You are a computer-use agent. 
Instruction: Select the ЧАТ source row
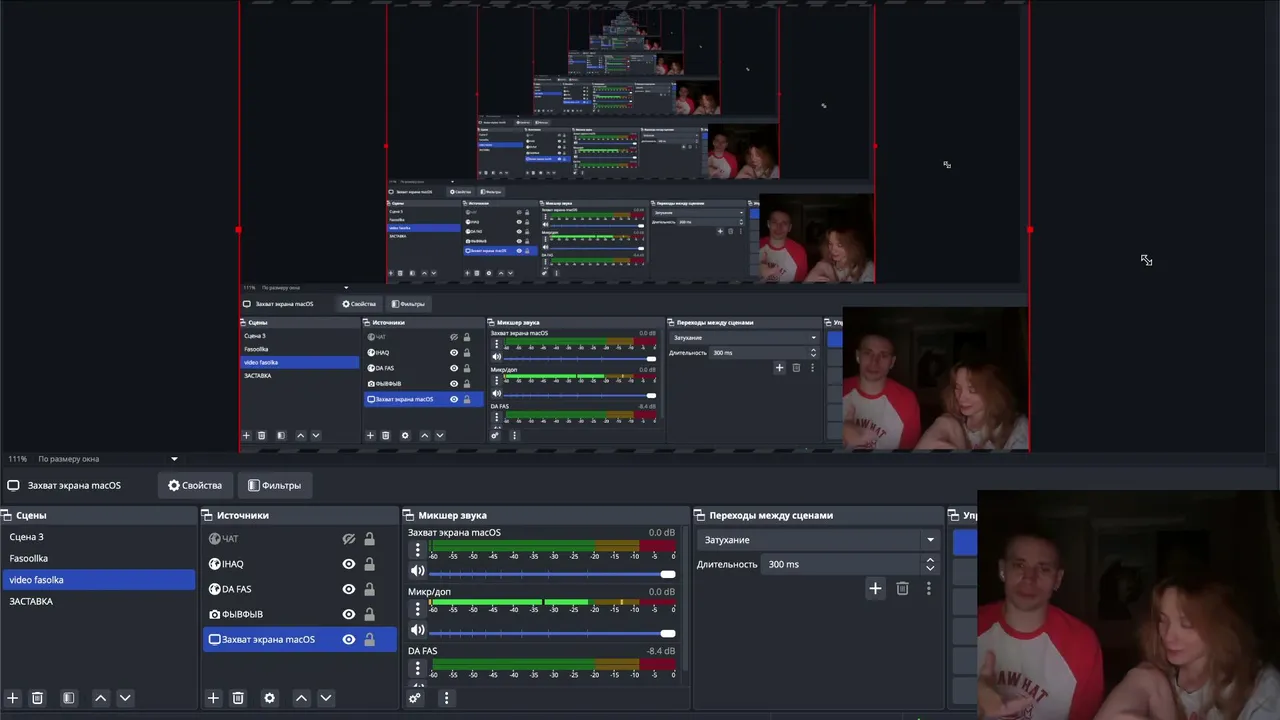[x=299, y=539]
